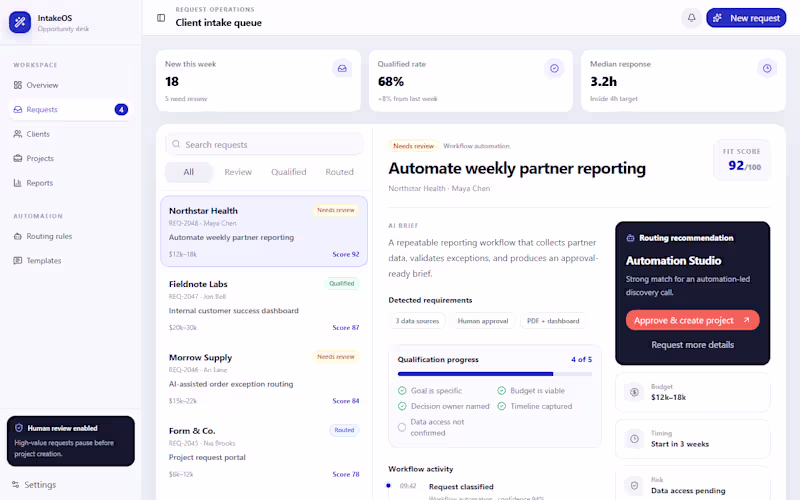Click Score 87 on Fieldnote Labs

pos(346,328)
